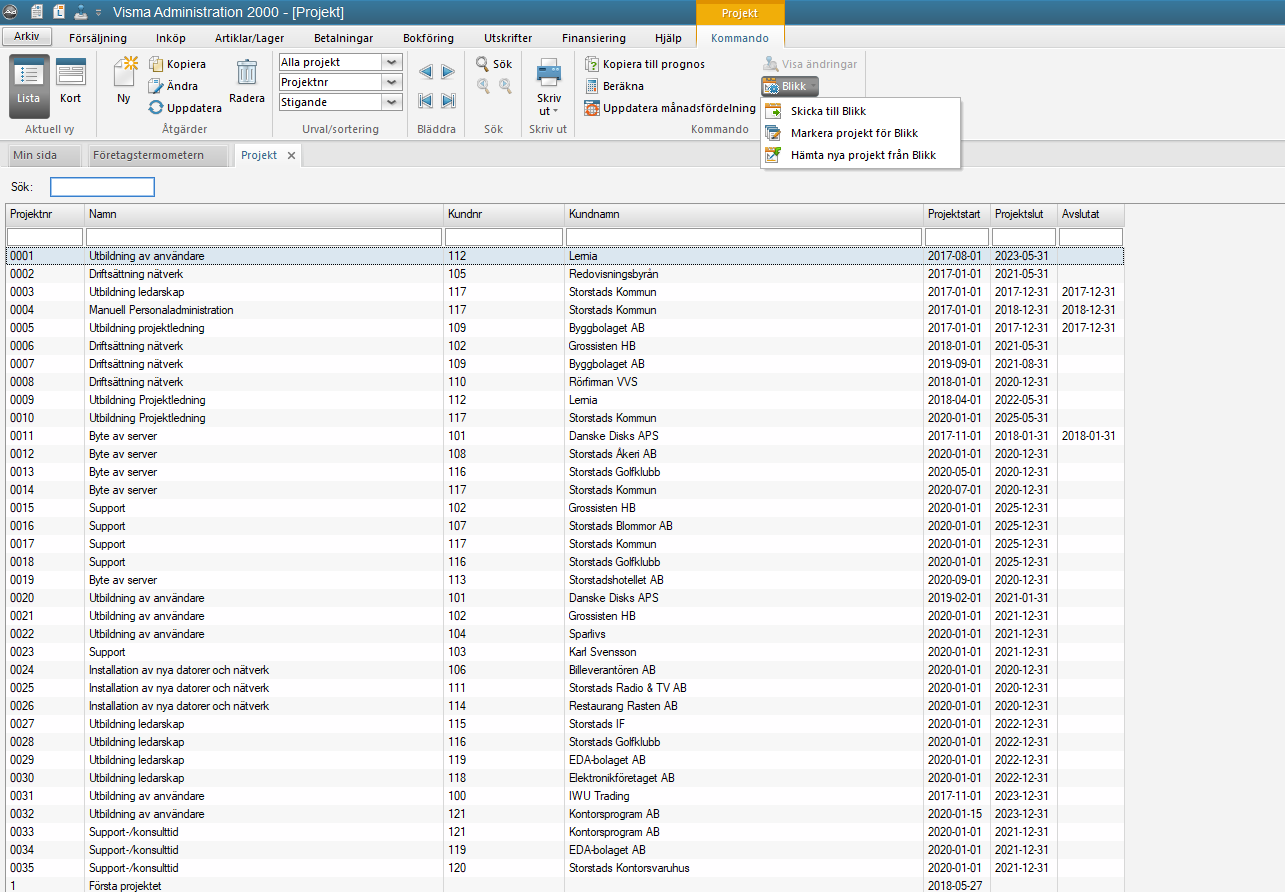Go to next record arrow
Viewport: 1285px width, 892px height.
448,72
